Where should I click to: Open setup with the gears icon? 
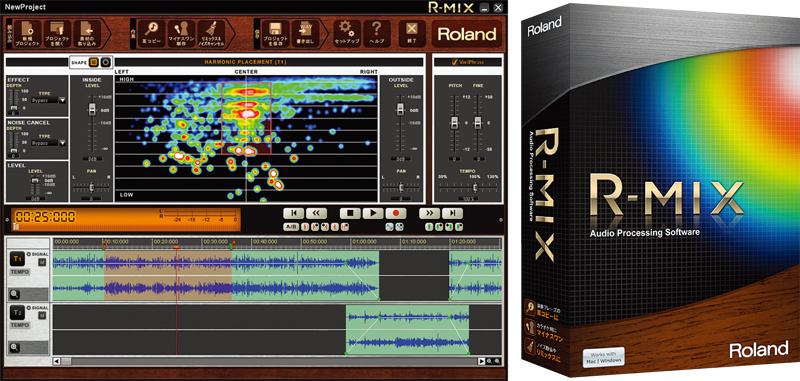(x=347, y=34)
